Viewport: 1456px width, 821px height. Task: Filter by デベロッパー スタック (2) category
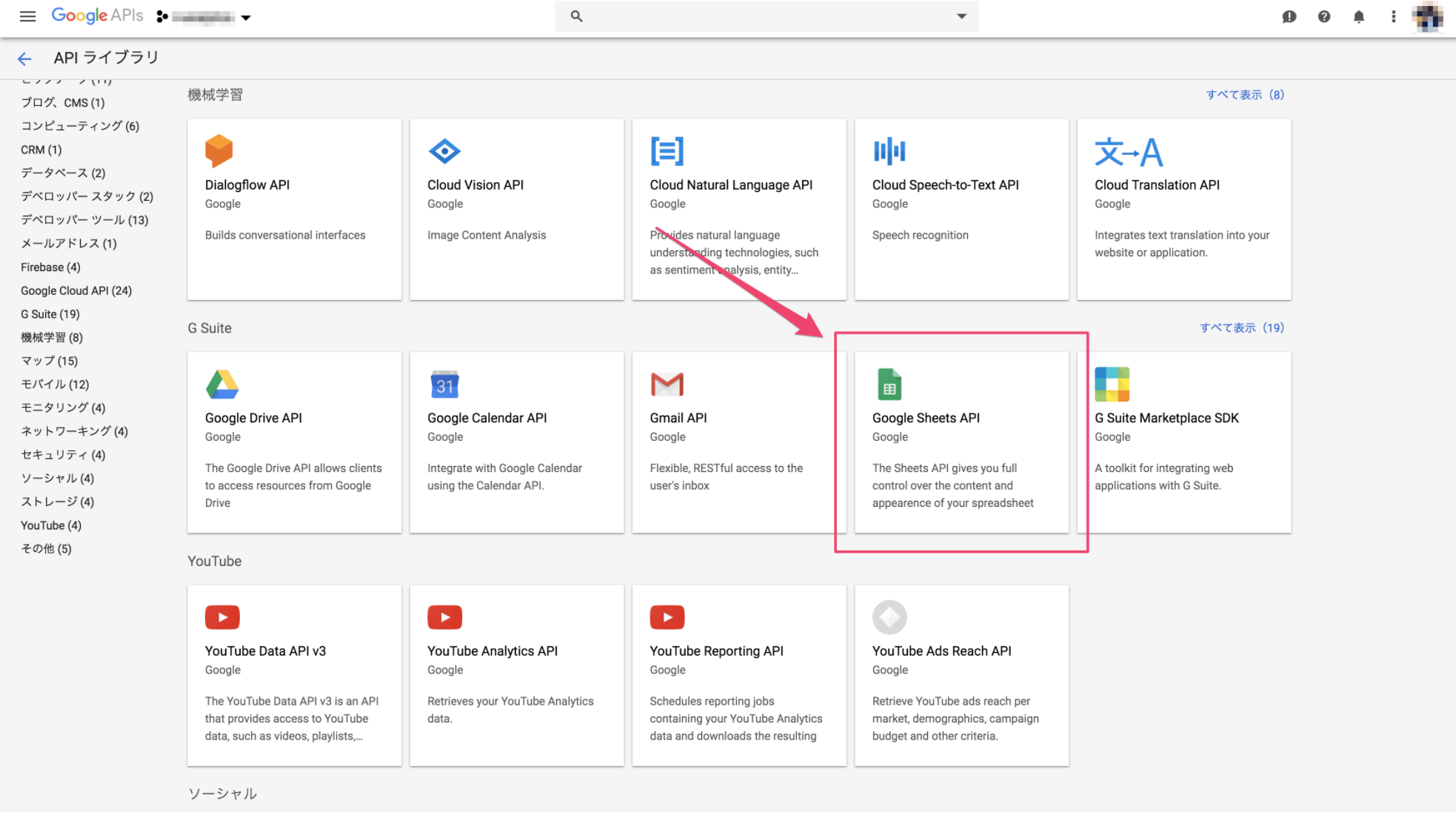87,197
